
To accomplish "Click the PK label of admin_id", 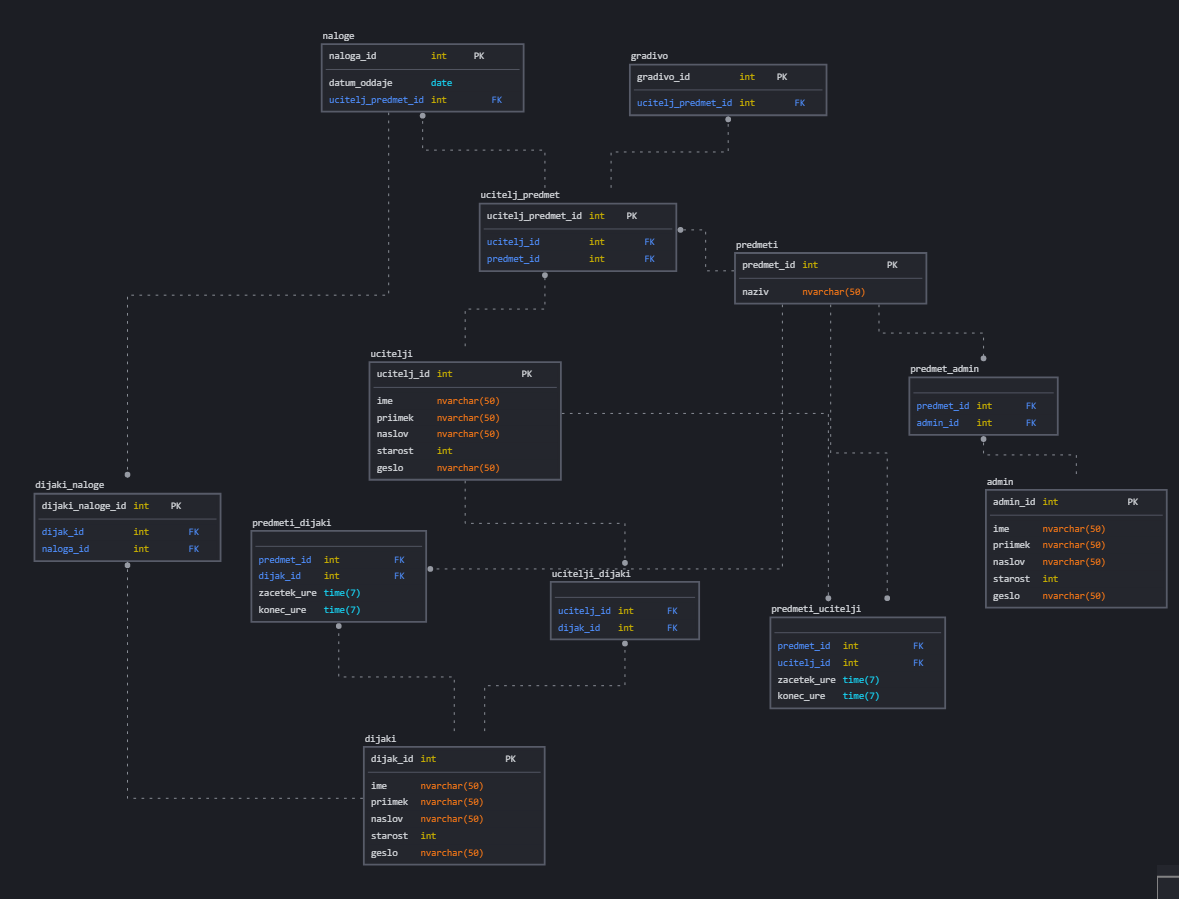I will coord(1132,501).
